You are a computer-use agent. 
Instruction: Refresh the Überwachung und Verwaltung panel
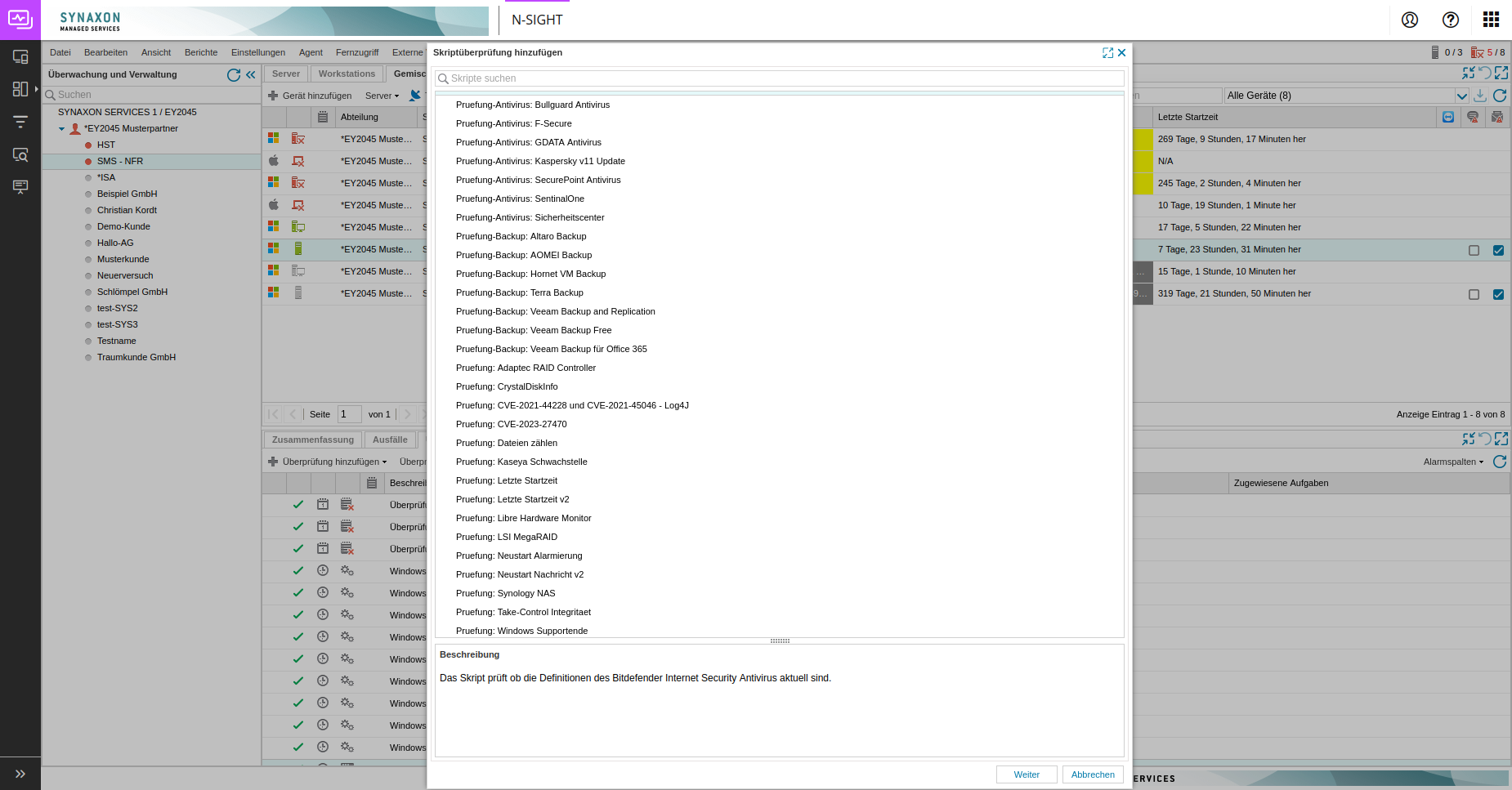(234, 74)
